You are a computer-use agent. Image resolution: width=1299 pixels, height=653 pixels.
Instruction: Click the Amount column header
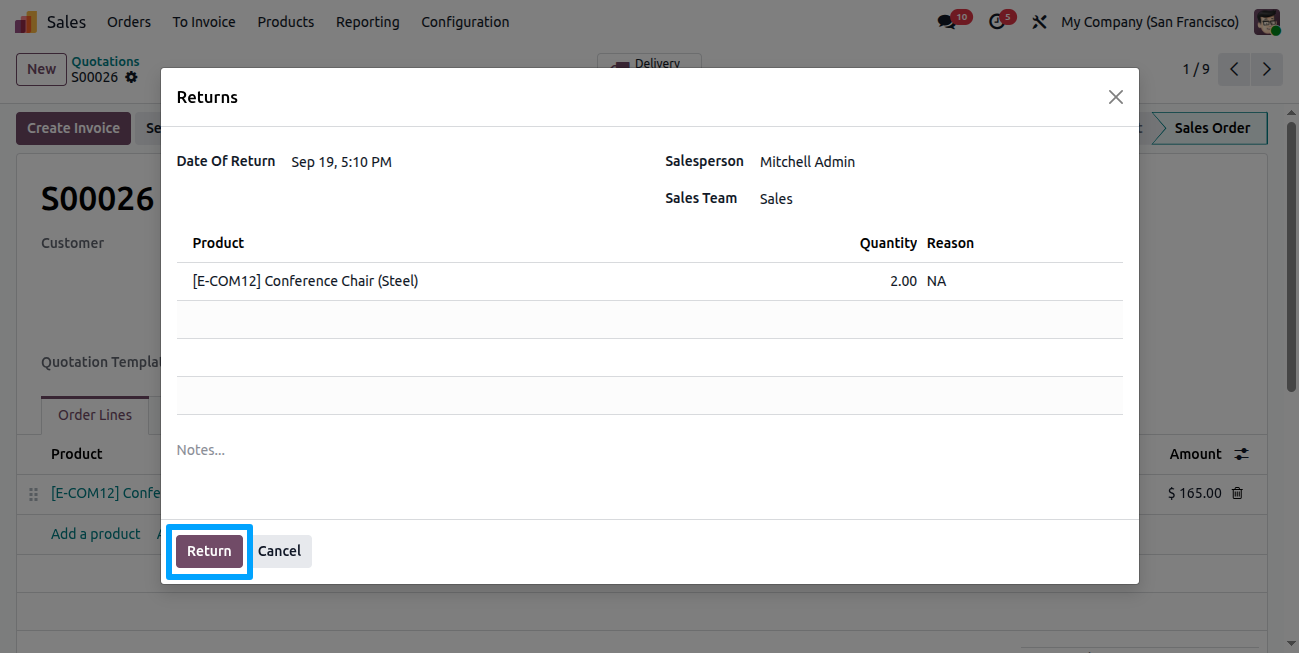(1195, 454)
